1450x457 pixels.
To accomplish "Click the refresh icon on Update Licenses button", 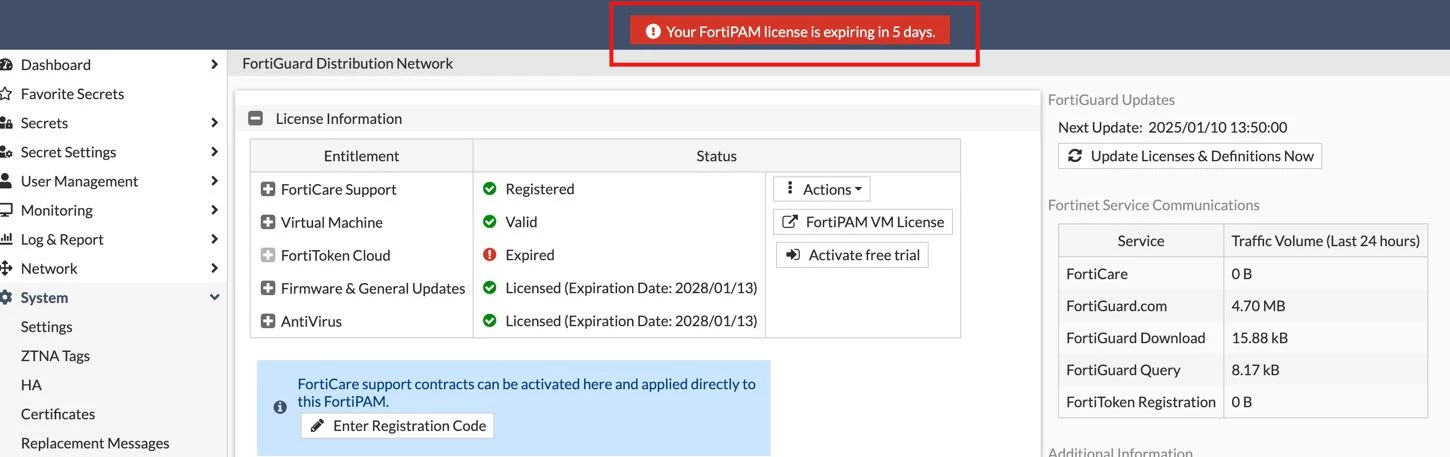I will 1075,156.
